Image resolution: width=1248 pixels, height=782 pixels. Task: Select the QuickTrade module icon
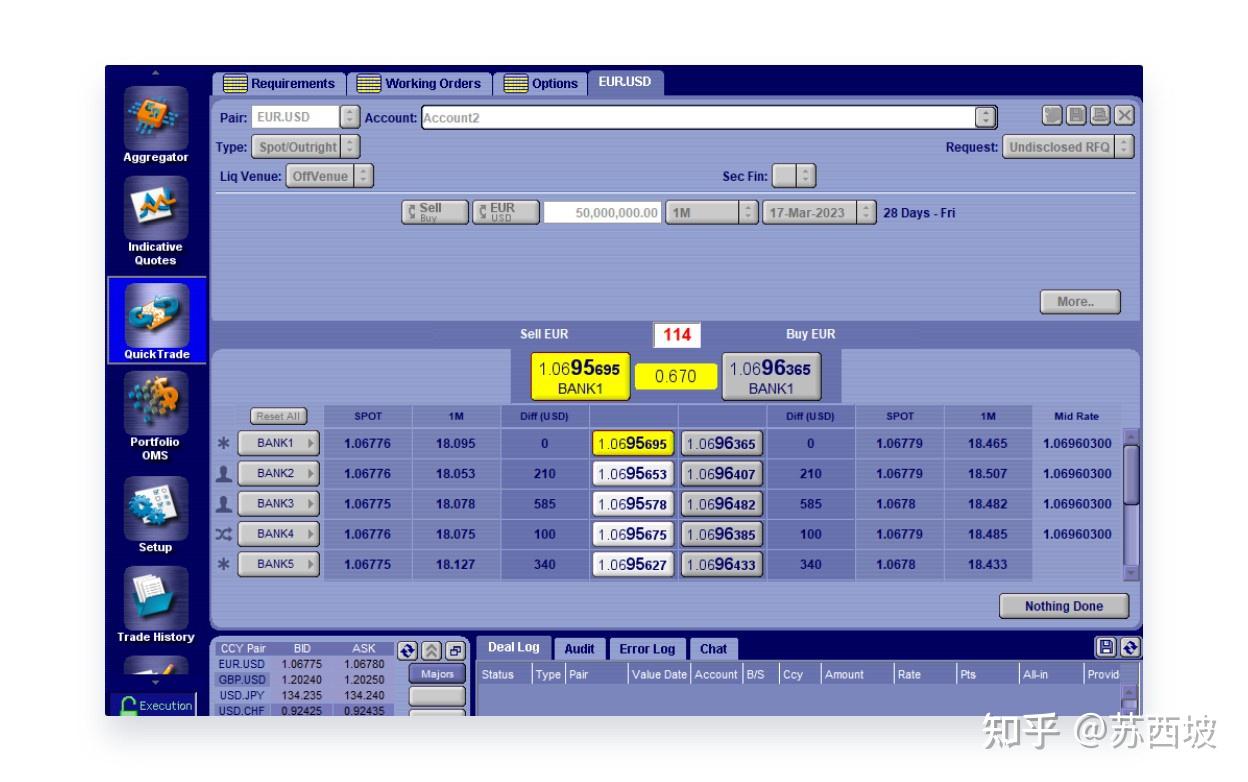point(156,320)
